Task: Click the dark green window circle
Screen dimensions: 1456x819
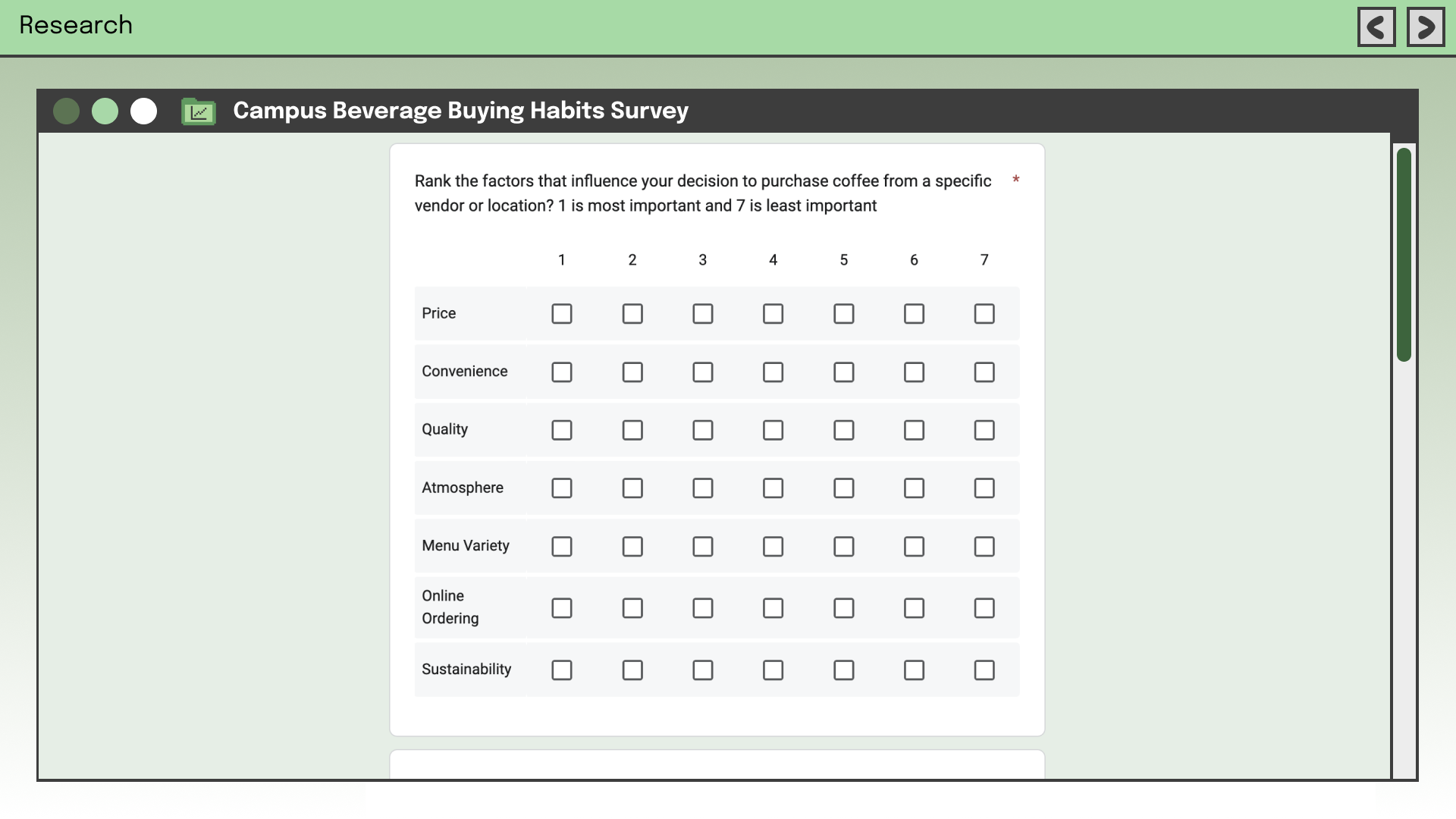Action: pos(67,111)
